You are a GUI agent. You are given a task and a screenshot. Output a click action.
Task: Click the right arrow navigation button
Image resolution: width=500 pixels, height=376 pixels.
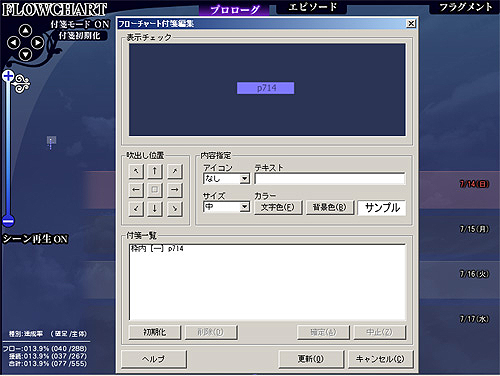pyautogui.click(x=37, y=43)
